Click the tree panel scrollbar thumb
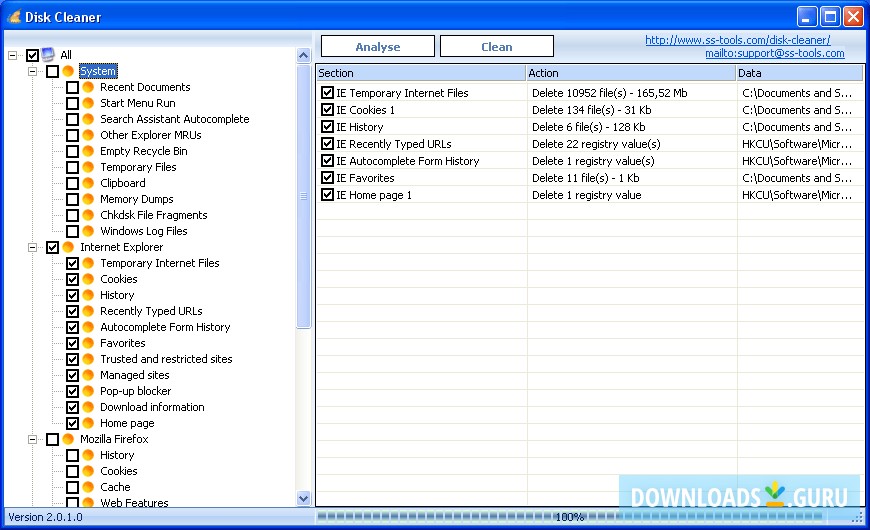The height and width of the screenshot is (530, 870). point(303,196)
